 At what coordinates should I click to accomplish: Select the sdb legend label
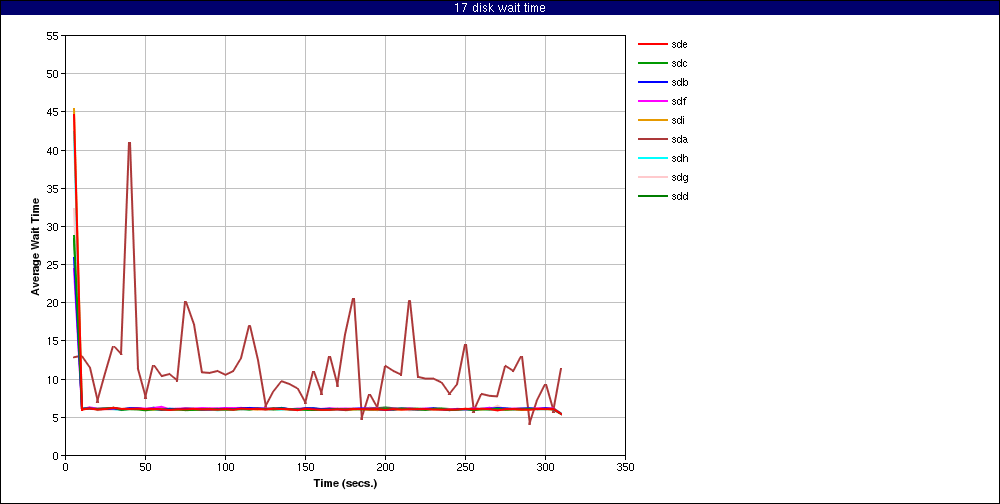point(679,82)
